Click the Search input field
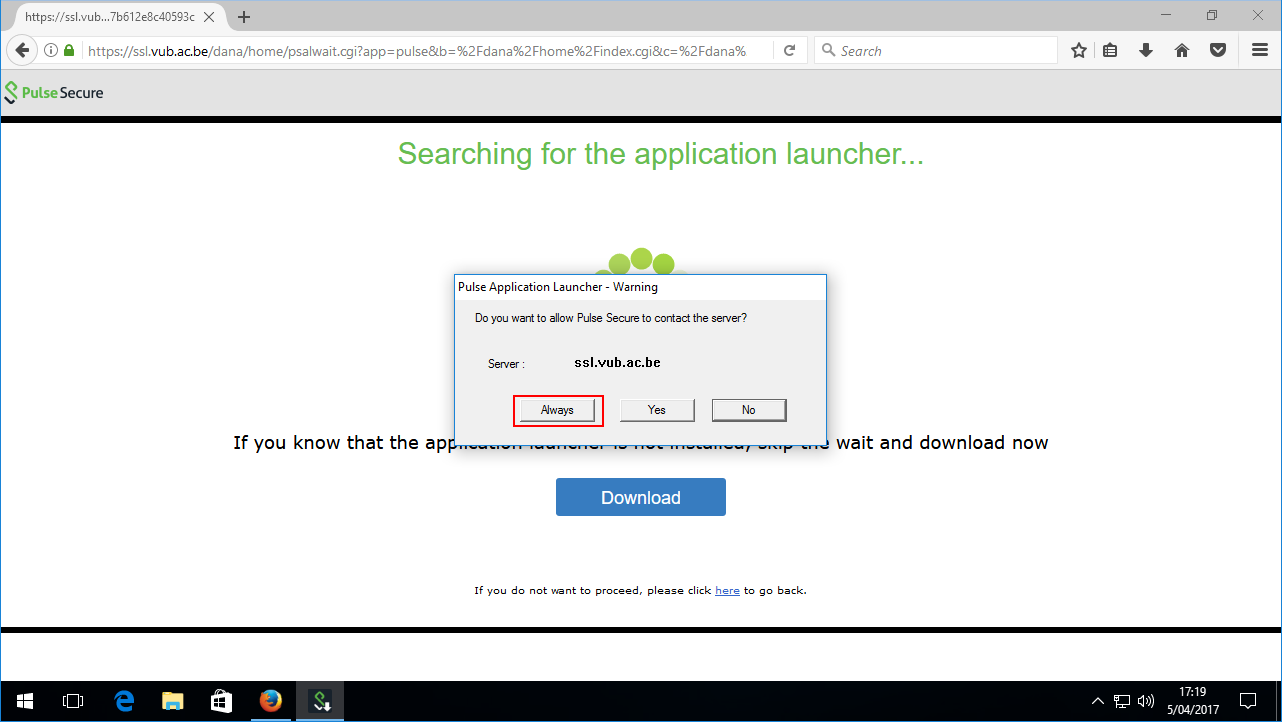This screenshot has width=1282, height=722. [935, 50]
